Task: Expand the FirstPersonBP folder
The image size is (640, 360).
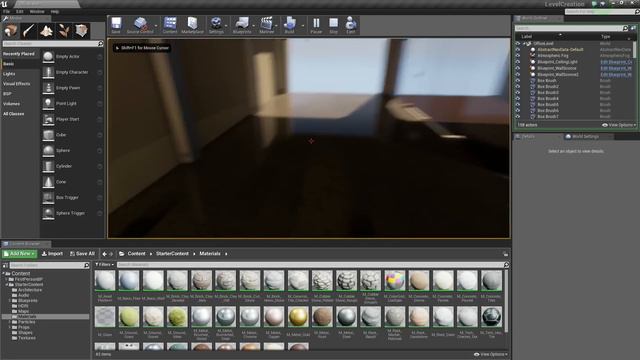Action: click(x=7, y=279)
